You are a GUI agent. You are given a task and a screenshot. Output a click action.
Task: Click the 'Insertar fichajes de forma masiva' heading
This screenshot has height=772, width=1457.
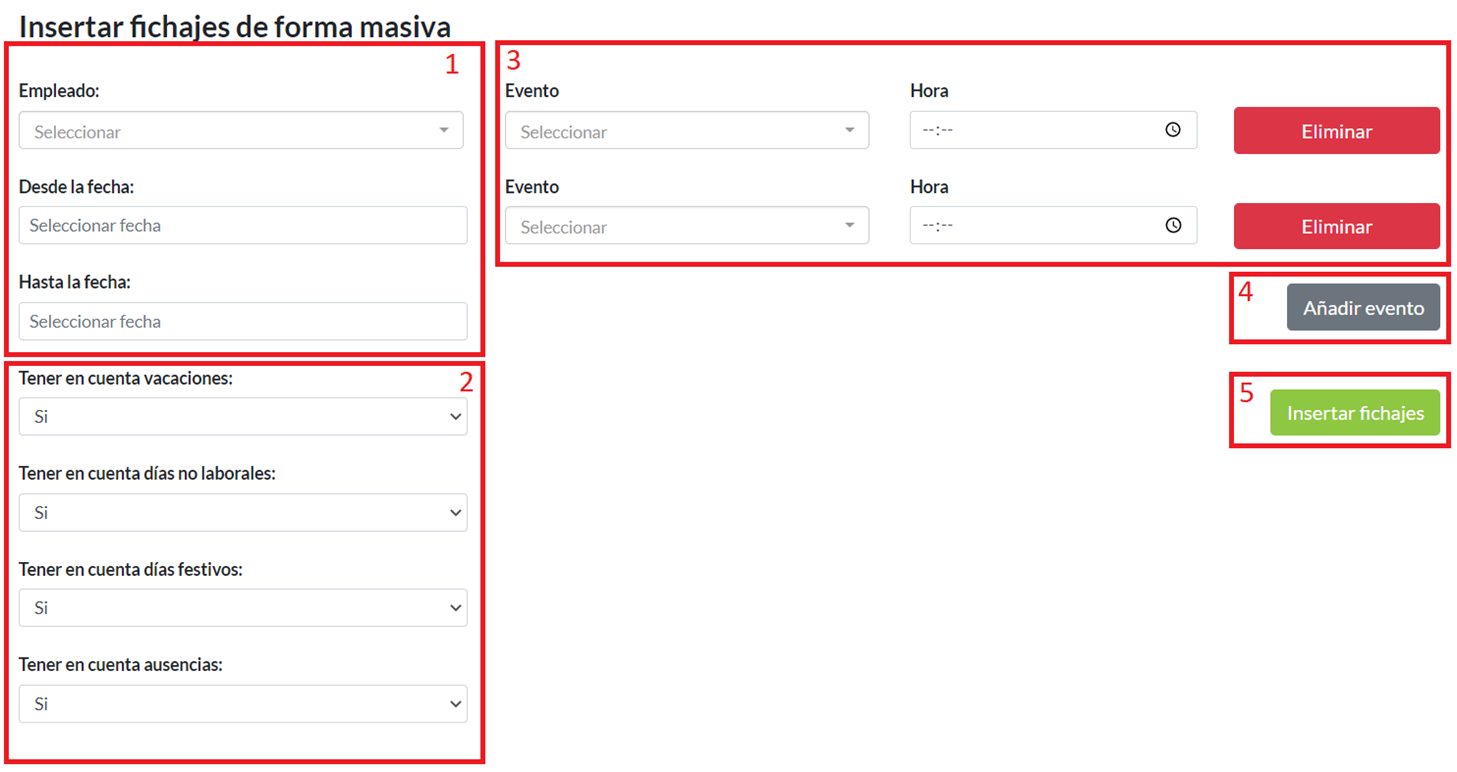coord(235,27)
